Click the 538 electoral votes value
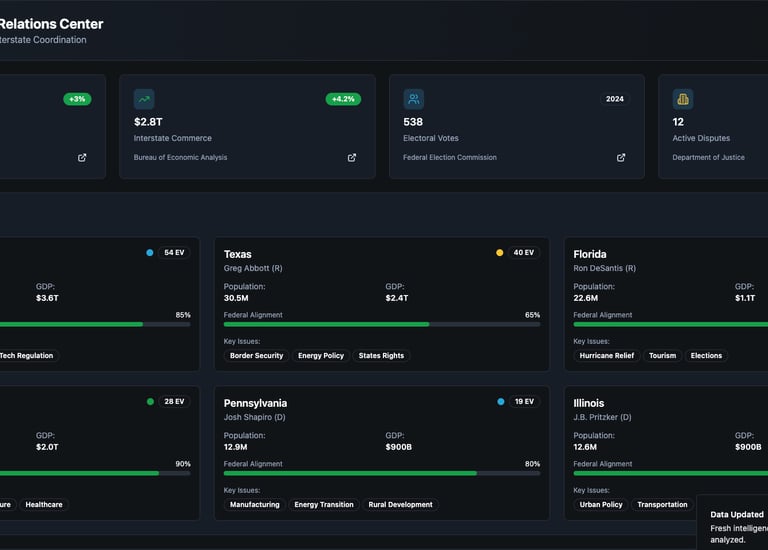Viewport: 768px width, 550px height. (x=413, y=122)
